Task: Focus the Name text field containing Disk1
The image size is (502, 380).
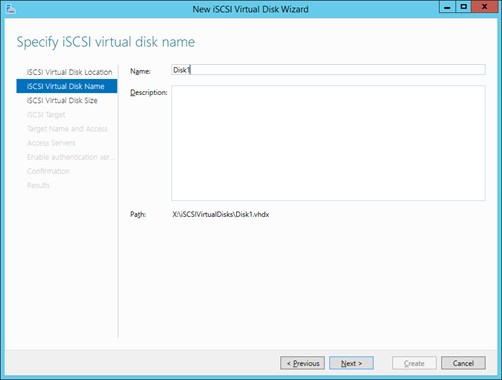Action: tap(328, 70)
